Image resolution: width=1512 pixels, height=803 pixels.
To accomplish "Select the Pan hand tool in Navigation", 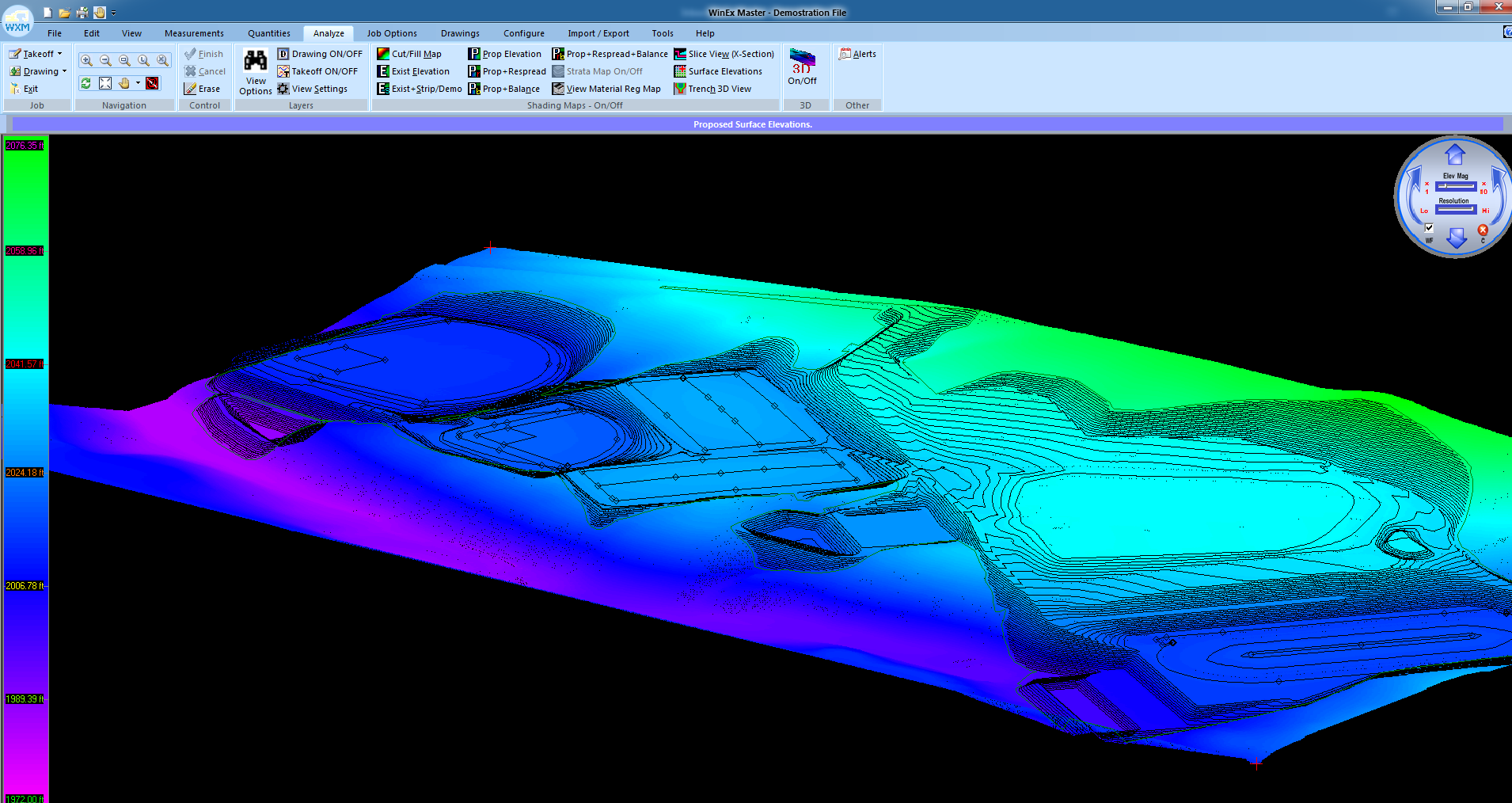I will (124, 82).
